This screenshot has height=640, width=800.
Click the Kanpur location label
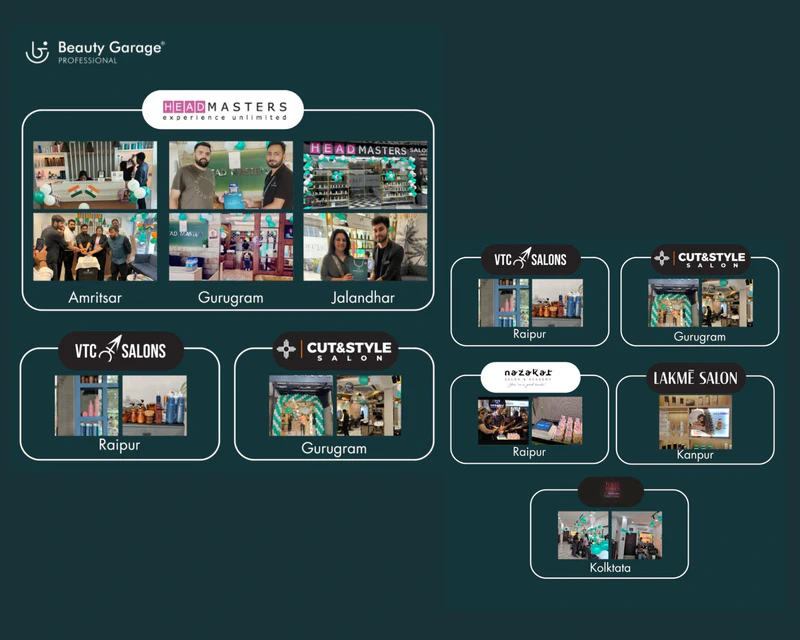pyautogui.click(x=695, y=453)
